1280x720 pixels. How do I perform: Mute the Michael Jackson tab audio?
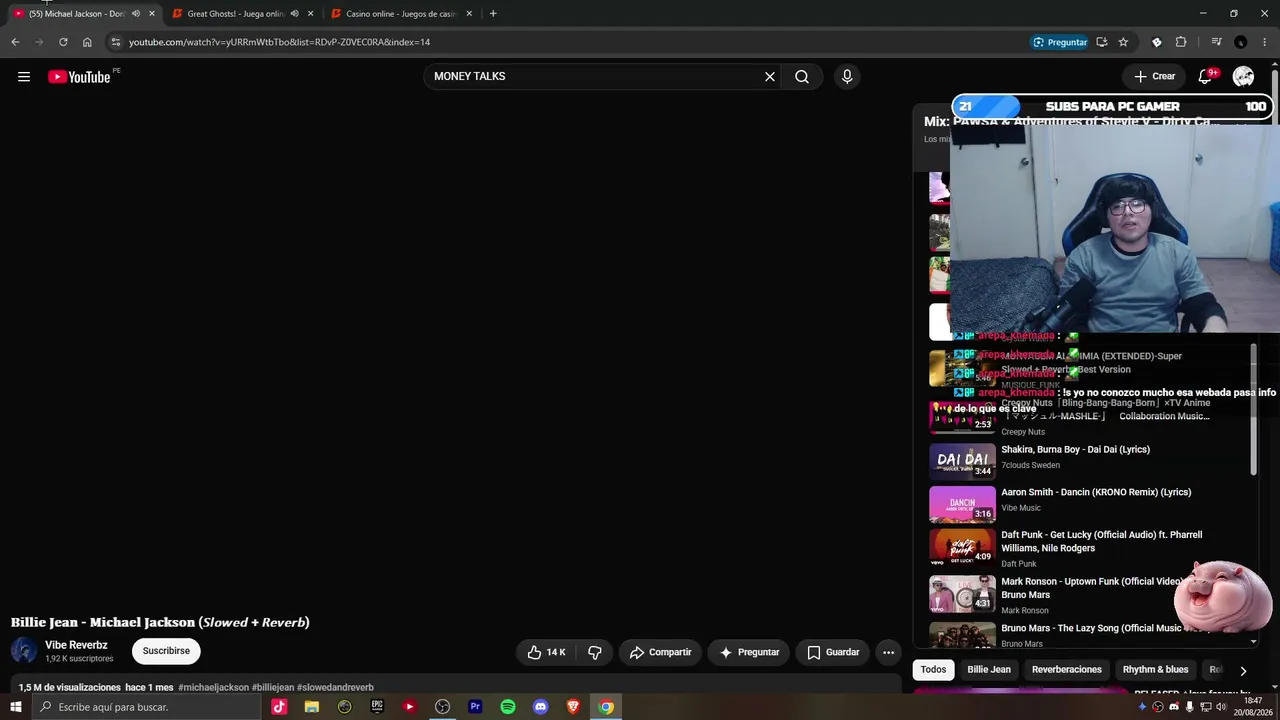(136, 14)
